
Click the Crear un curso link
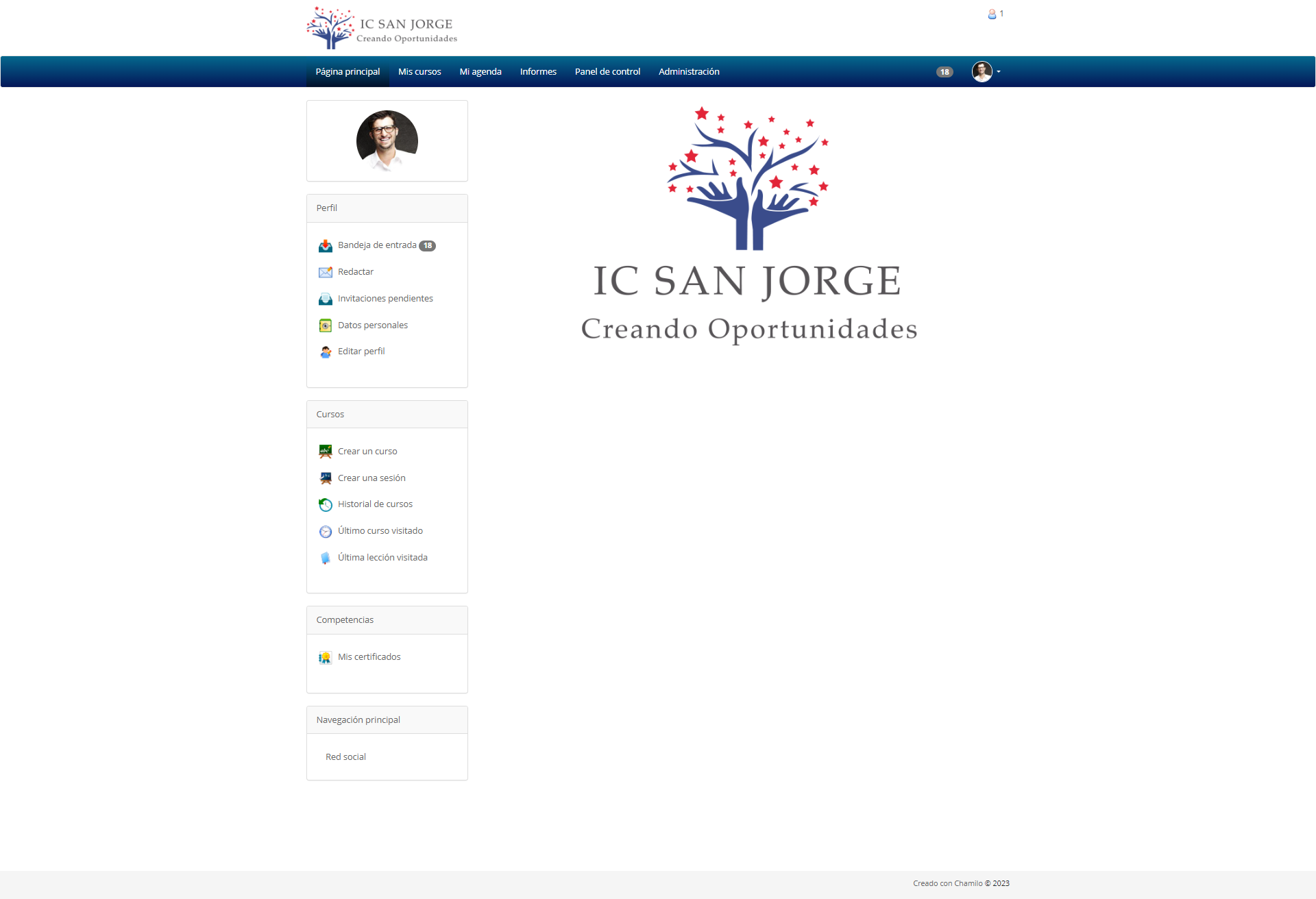367,452
